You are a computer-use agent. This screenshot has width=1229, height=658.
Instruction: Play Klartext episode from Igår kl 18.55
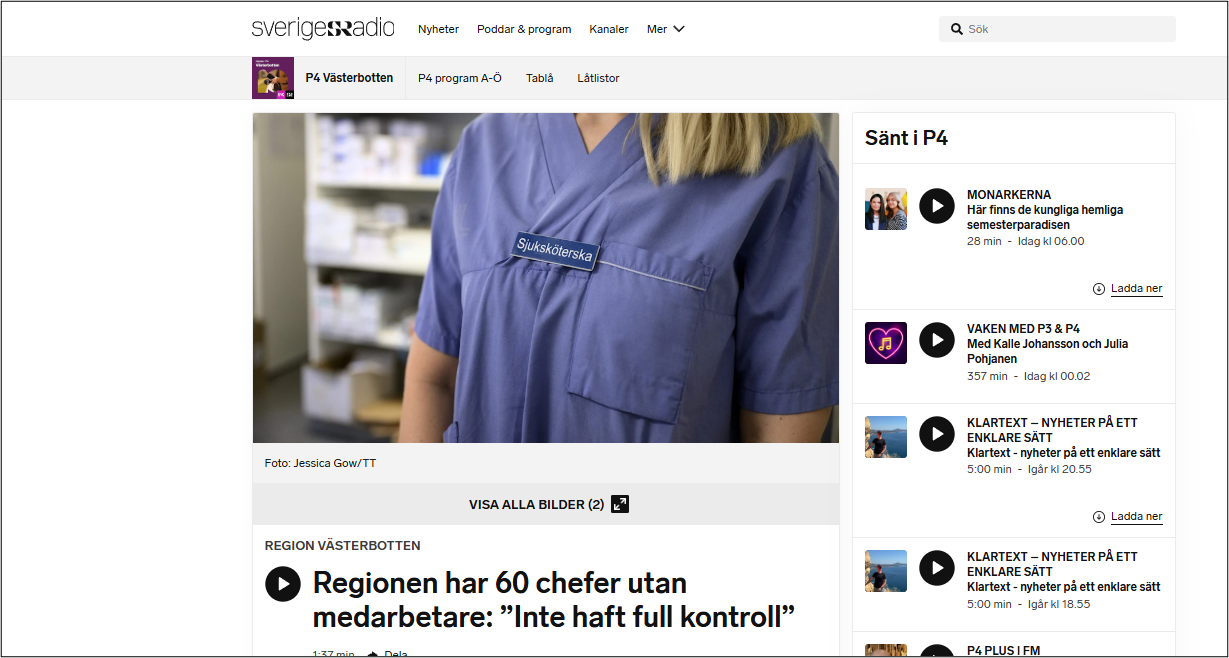tap(937, 568)
